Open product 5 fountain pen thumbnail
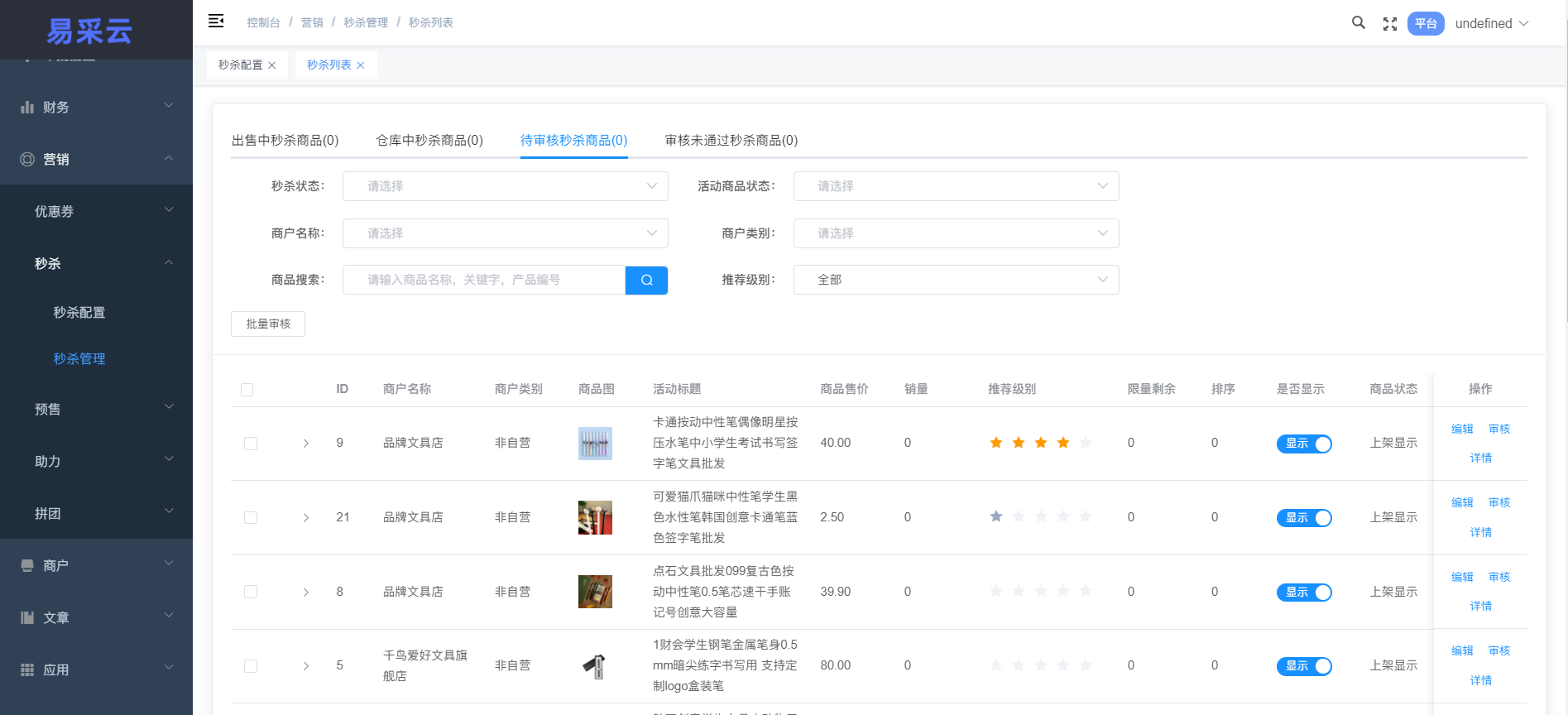 click(x=595, y=665)
